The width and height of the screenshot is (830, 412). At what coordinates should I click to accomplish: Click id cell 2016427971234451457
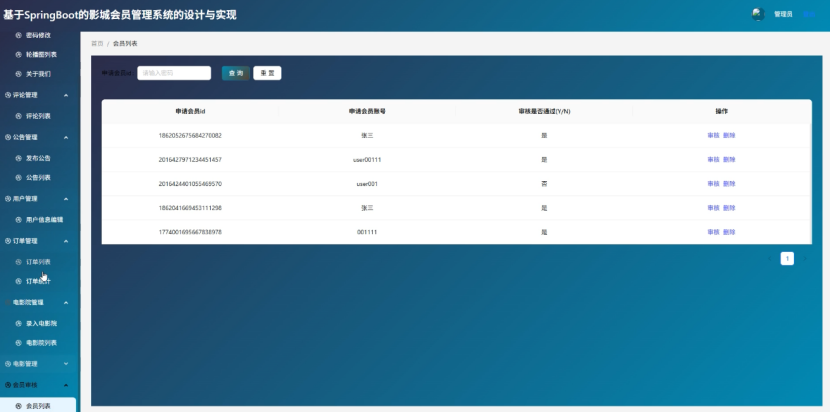click(x=190, y=159)
